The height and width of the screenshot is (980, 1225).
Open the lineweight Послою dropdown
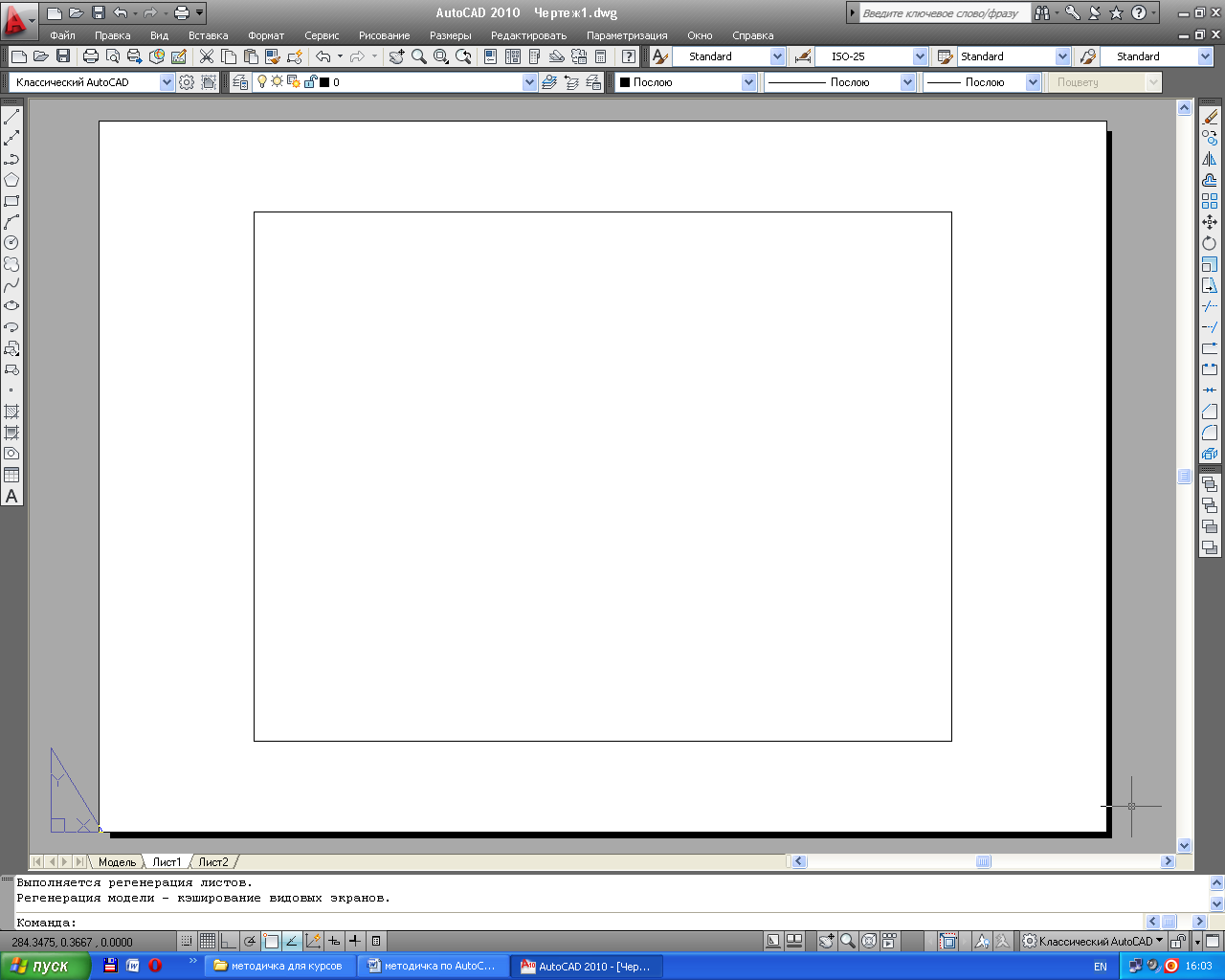point(1033,82)
